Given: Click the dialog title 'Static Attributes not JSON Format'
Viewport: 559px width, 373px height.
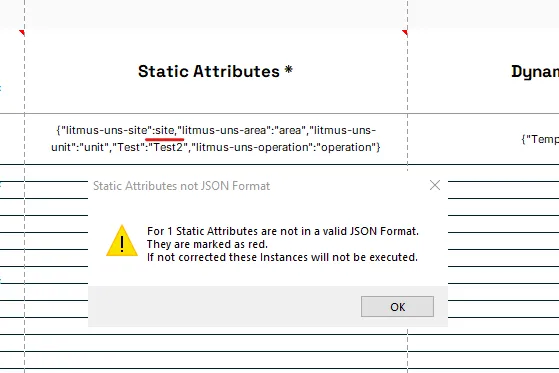Looking at the screenshot, I should (181, 186).
